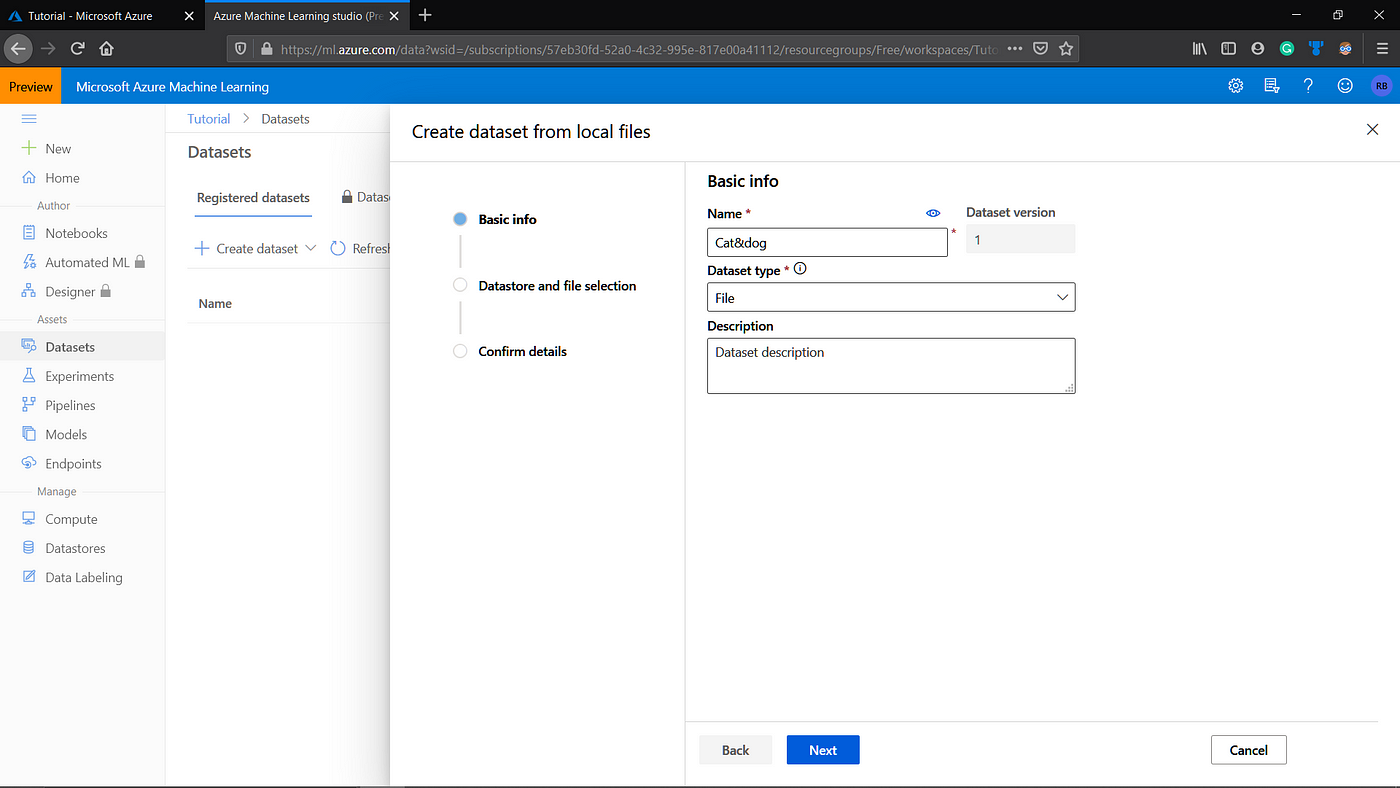Open the page actions ellipsis in address bar
This screenshot has height=788, width=1400.
[x=1014, y=48]
